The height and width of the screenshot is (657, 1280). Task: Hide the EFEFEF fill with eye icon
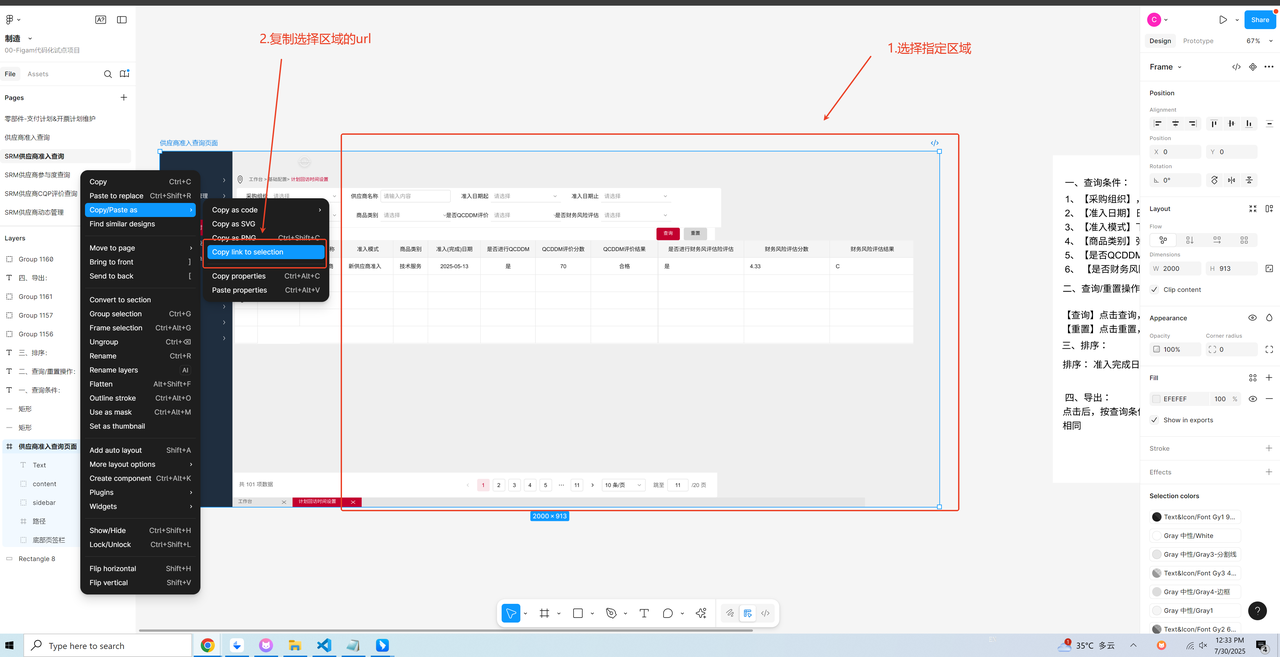click(1252, 398)
